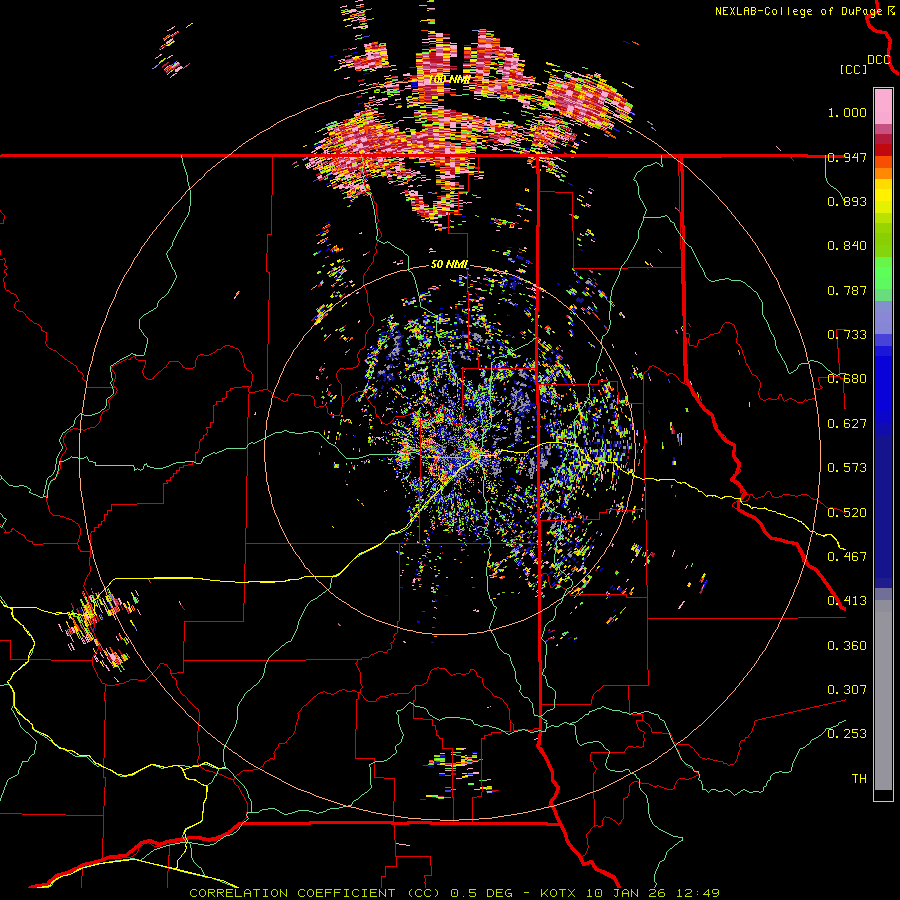The height and width of the screenshot is (900, 900).
Task: Click the 1.000 value on the colorbar scale
Action: point(847,112)
